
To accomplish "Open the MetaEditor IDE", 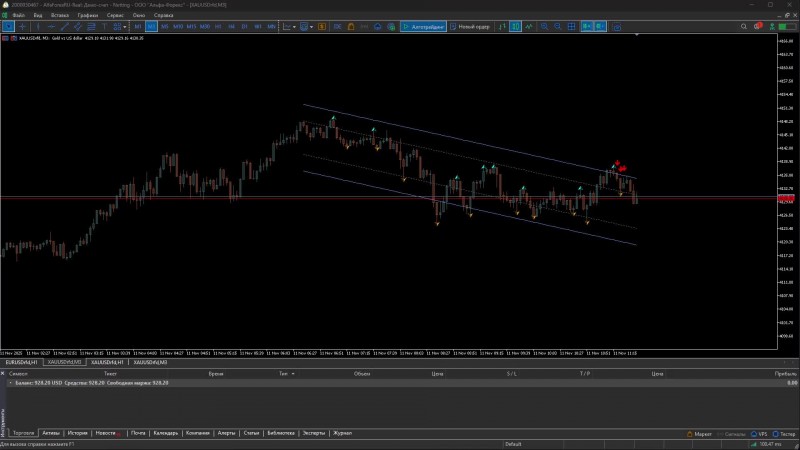I will tap(337, 27).
